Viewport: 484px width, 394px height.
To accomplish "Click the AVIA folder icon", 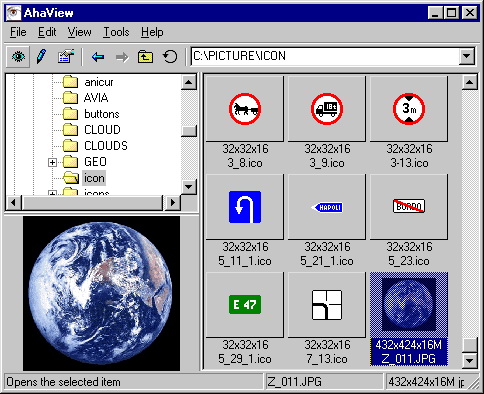I will click(70, 98).
